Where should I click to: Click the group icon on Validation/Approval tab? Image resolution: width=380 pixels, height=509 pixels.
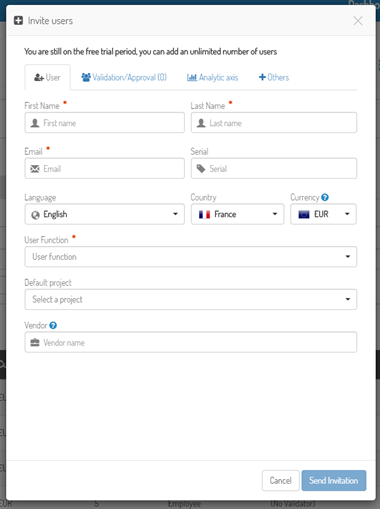click(86, 77)
